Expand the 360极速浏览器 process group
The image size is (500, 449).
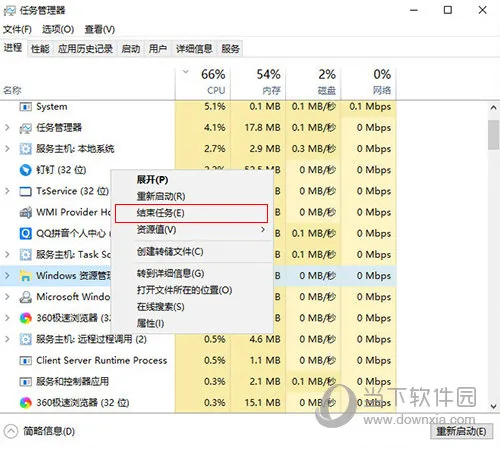click(7, 318)
